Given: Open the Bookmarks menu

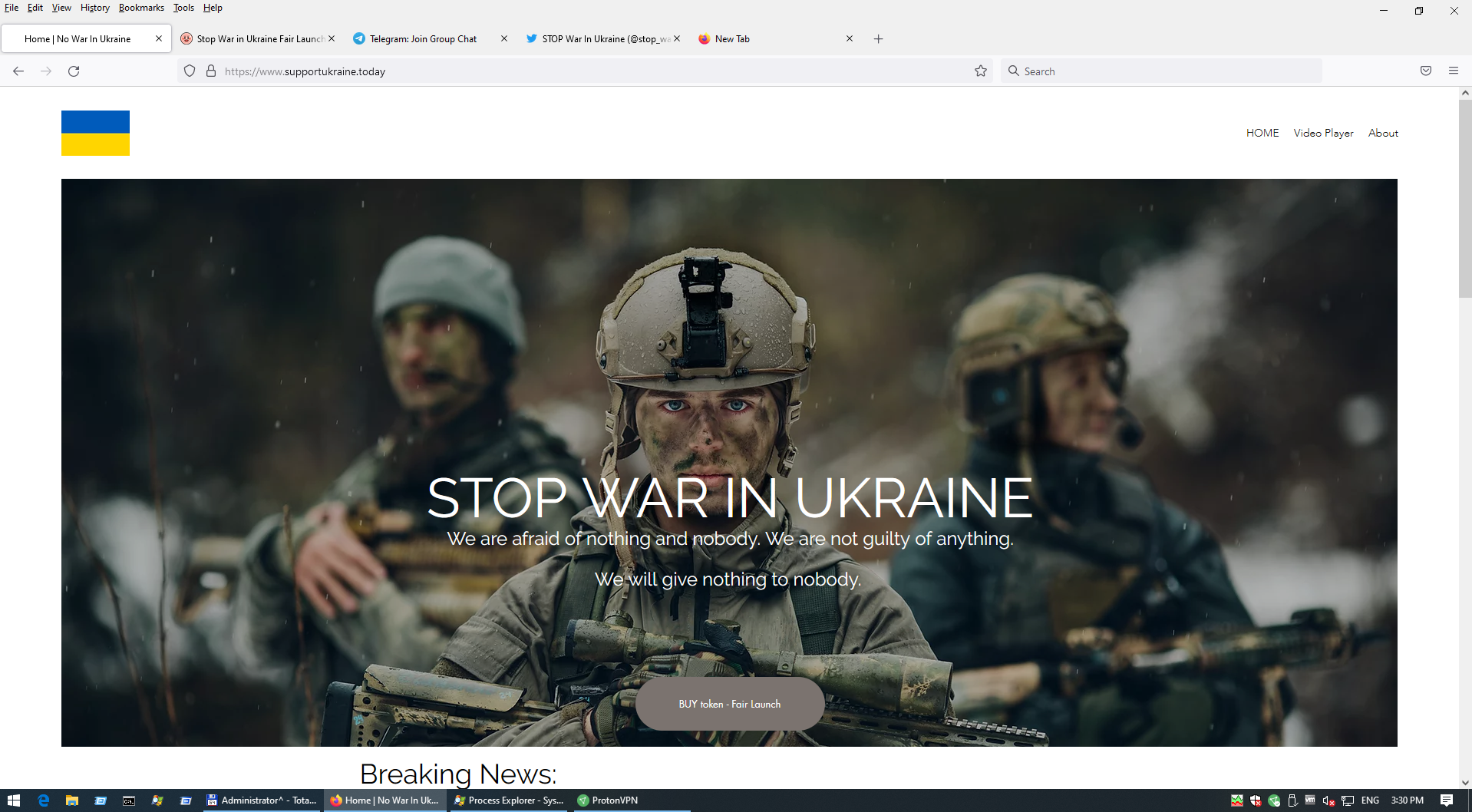Looking at the screenshot, I should (x=141, y=8).
